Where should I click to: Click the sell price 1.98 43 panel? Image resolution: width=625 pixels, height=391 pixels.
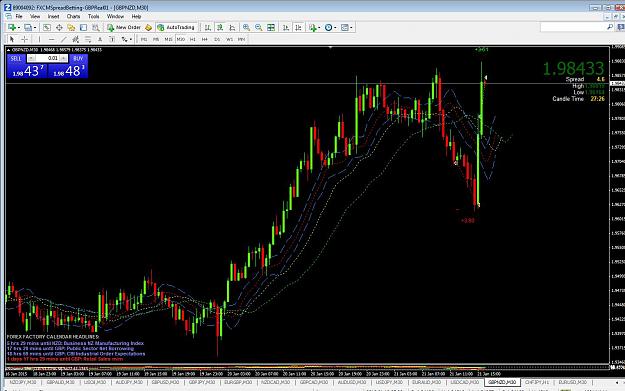[27, 71]
